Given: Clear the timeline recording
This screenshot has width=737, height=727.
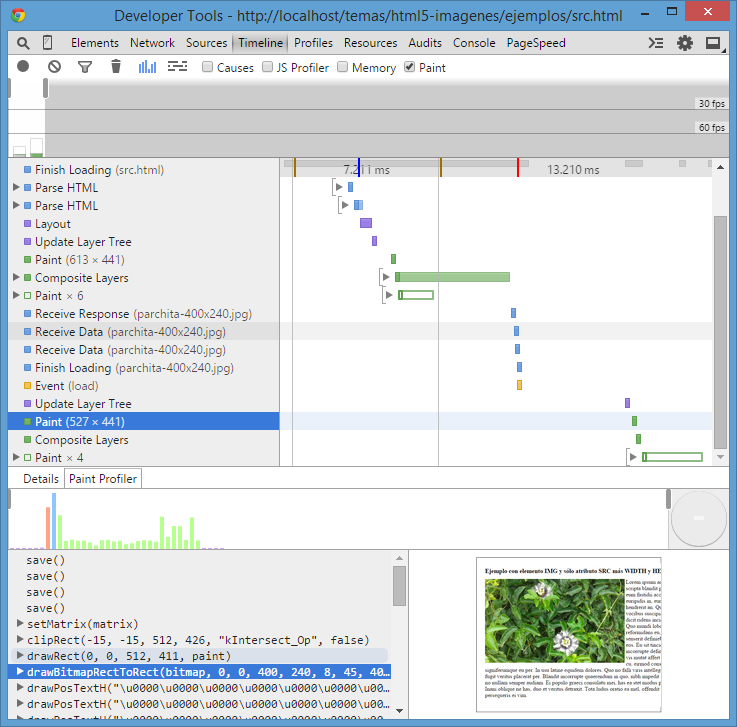Looking at the screenshot, I should coord(54,67).
